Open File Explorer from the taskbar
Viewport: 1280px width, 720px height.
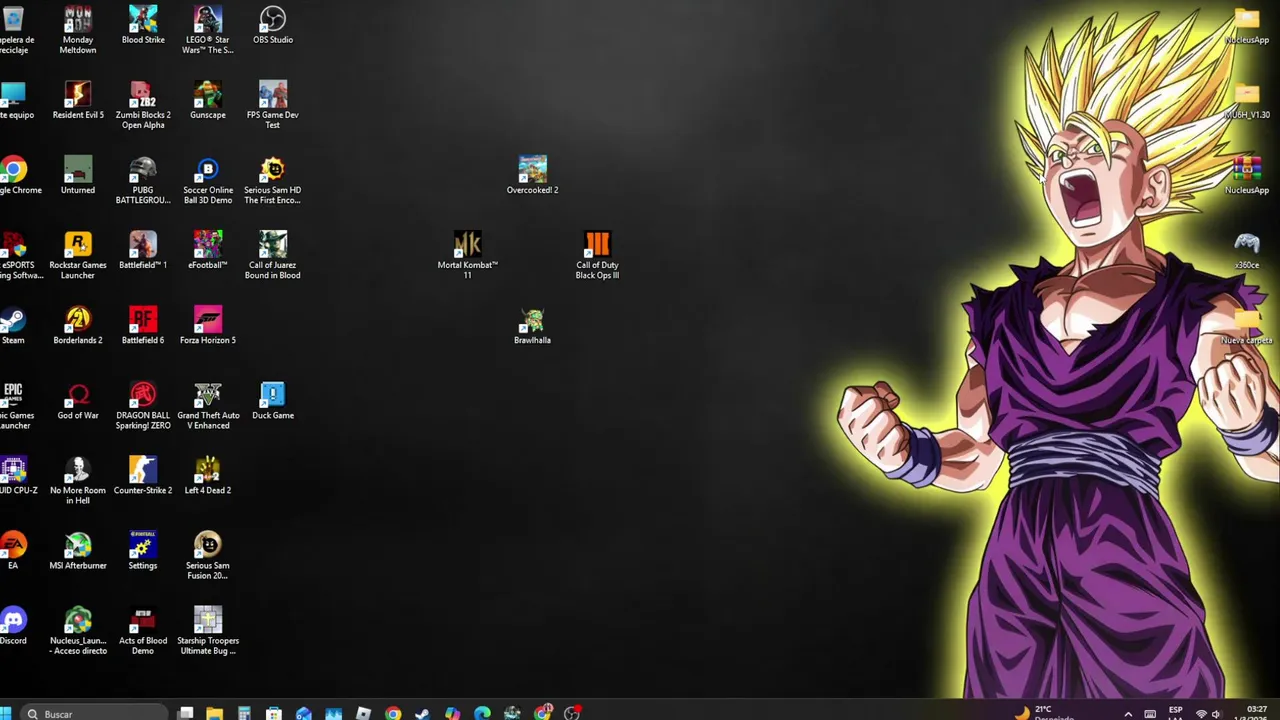tap(214, 713)
